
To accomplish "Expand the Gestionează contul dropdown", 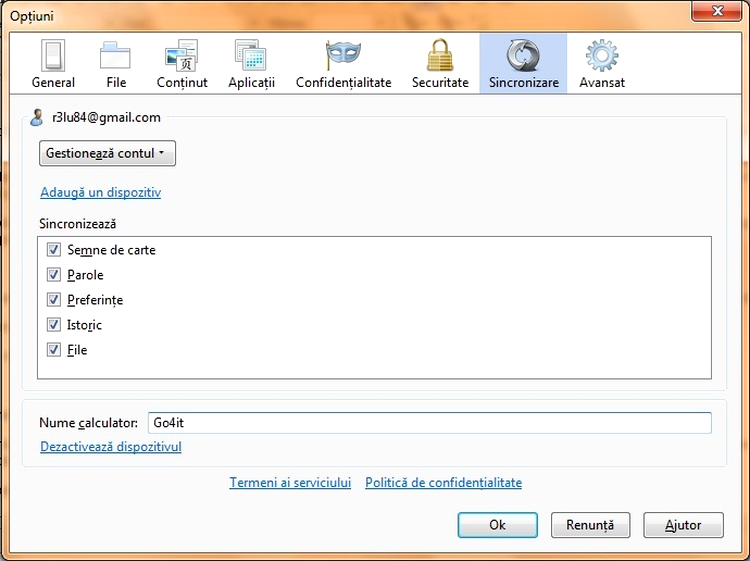I will [108, 153].
